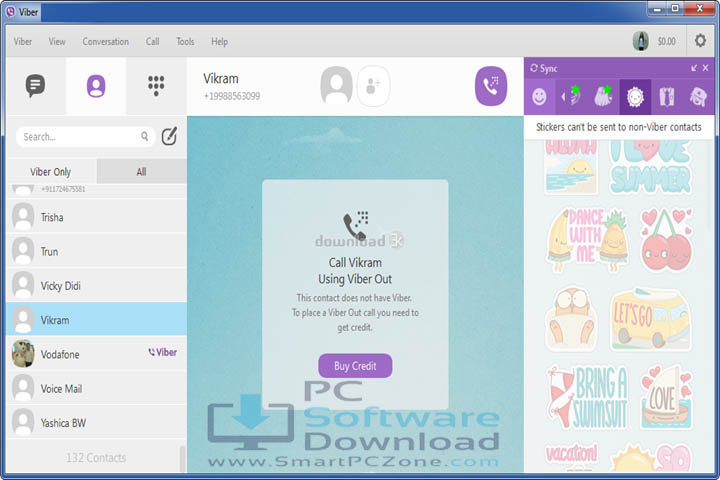Close the sticker panel

[706, 68]
